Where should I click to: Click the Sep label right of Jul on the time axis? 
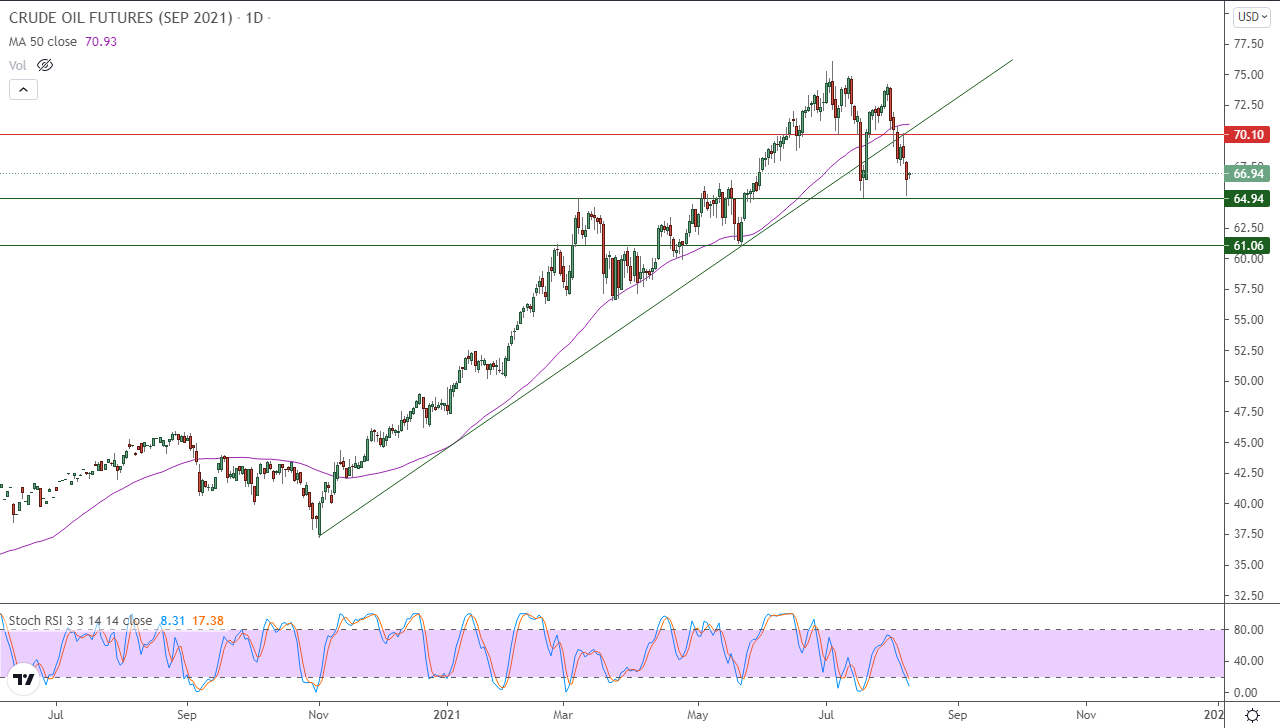coord(958,716)
